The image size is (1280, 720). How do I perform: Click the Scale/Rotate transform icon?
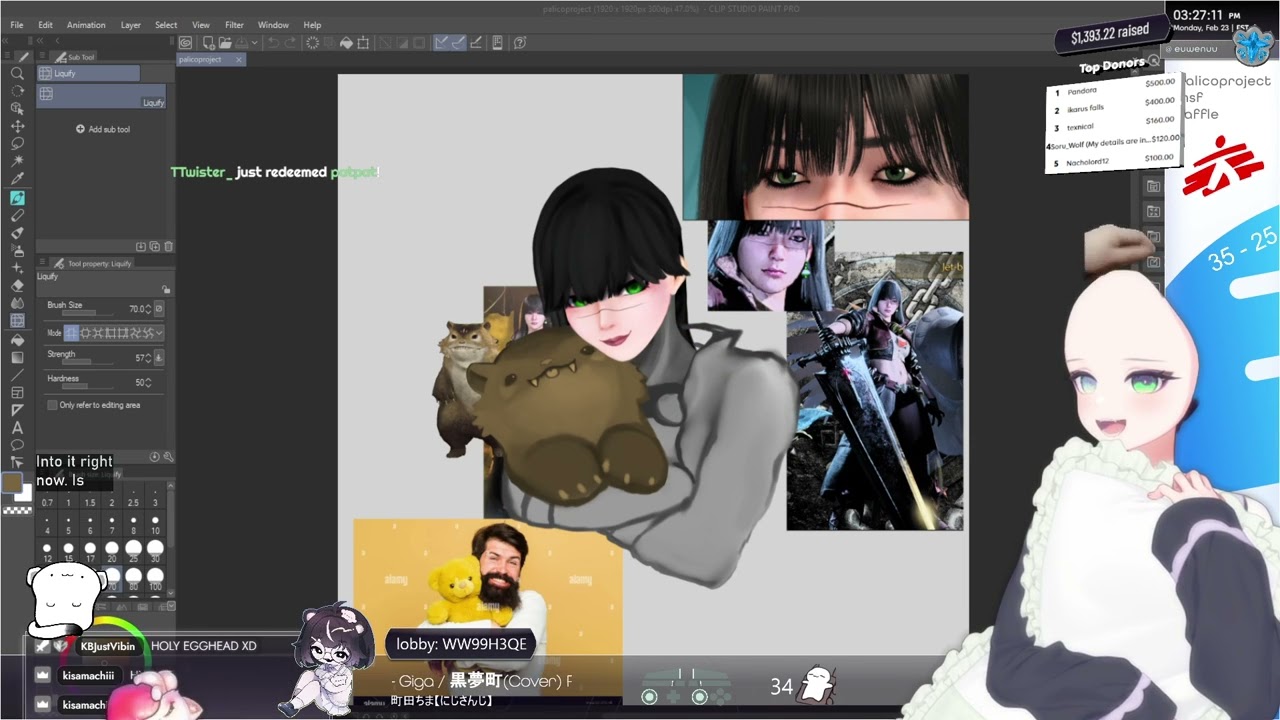point(364,43)
